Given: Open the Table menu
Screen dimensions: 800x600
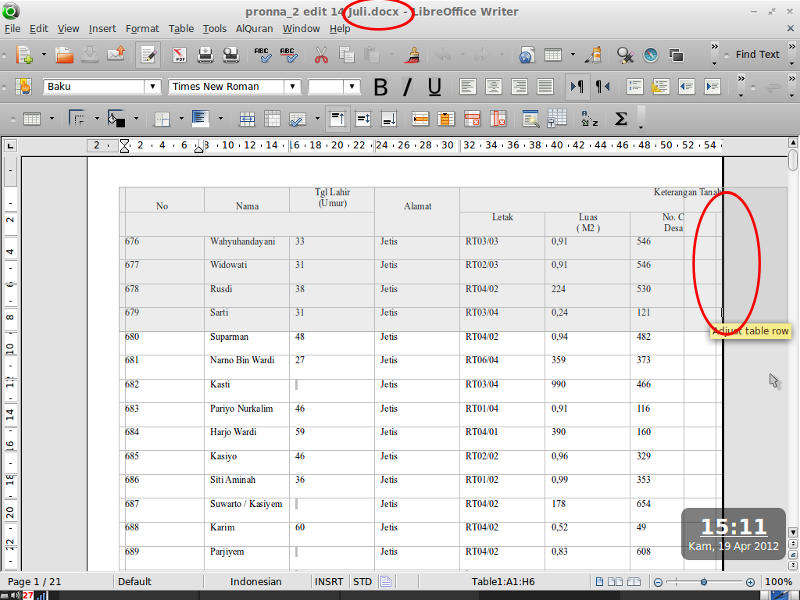Looking at the screenshot, I should [x=181, y=28].
